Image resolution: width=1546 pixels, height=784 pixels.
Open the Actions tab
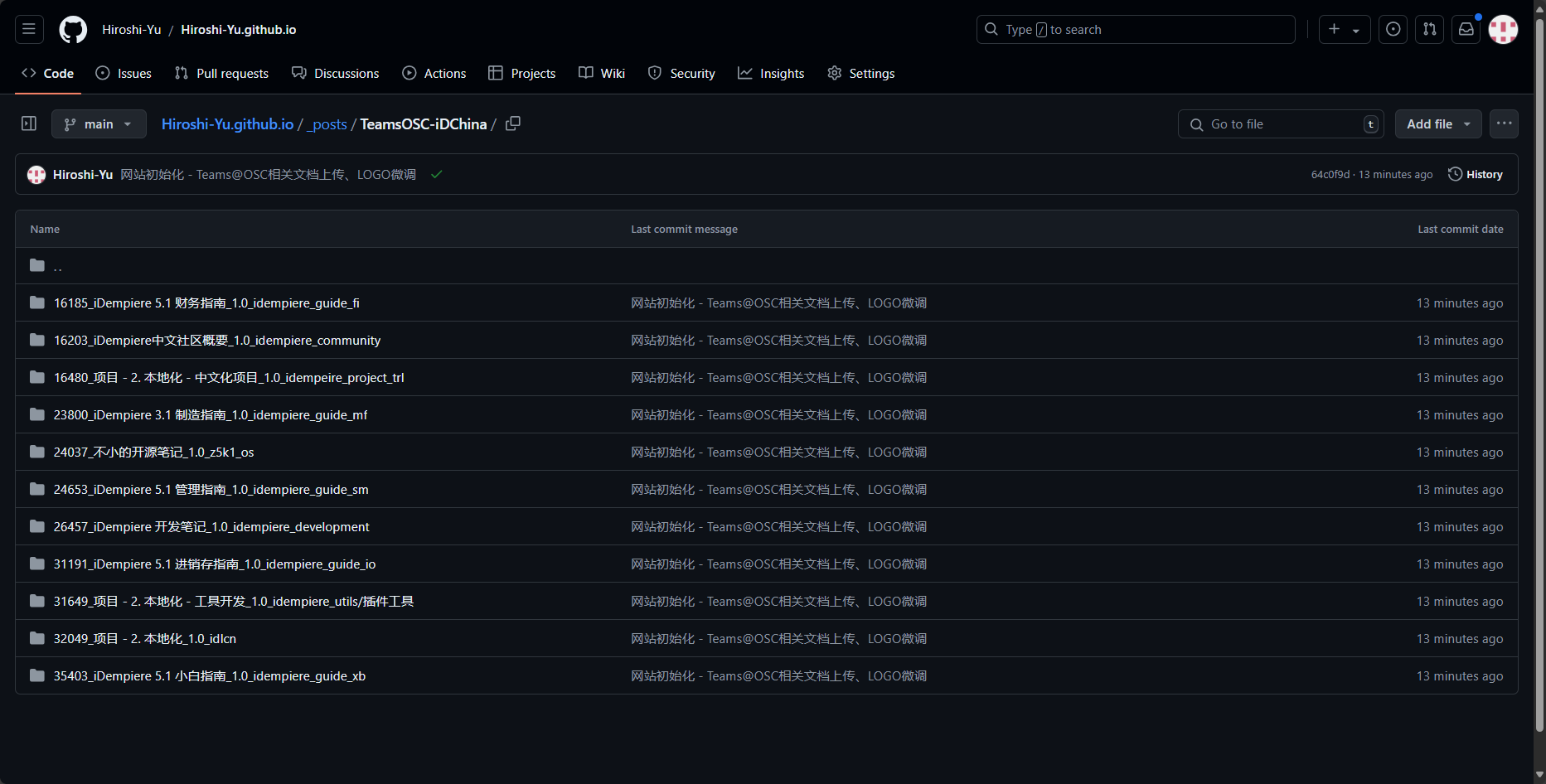tap(434, 73)
